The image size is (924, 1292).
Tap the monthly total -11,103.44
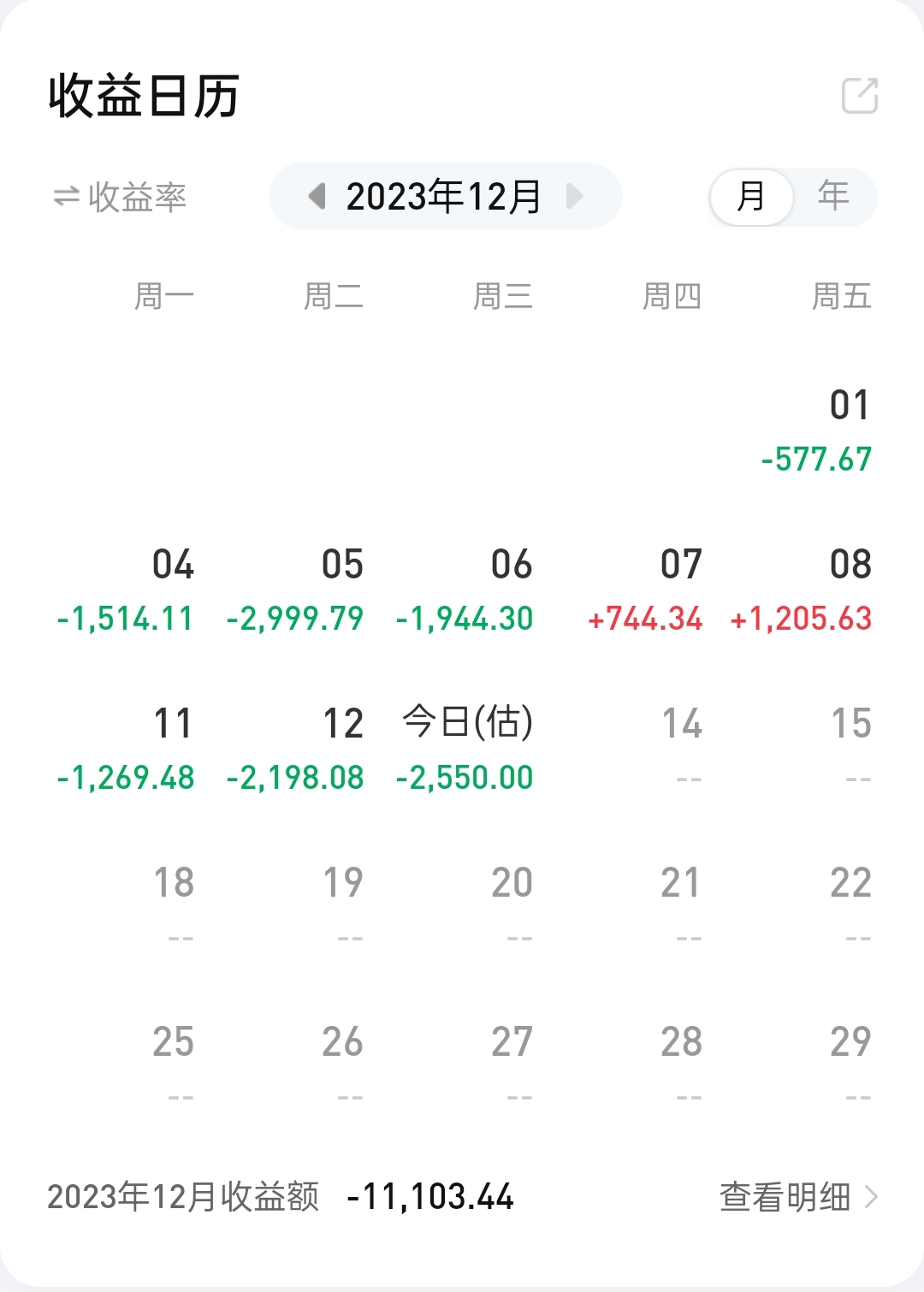430,1196
